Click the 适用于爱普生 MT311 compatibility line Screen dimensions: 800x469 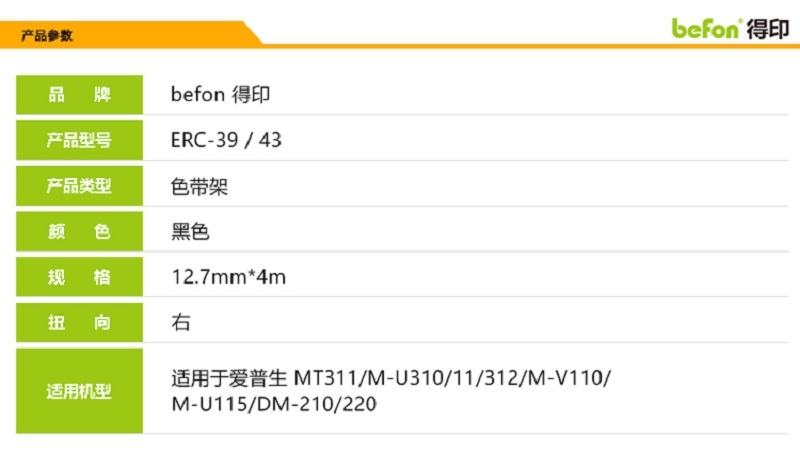point(391,378)
